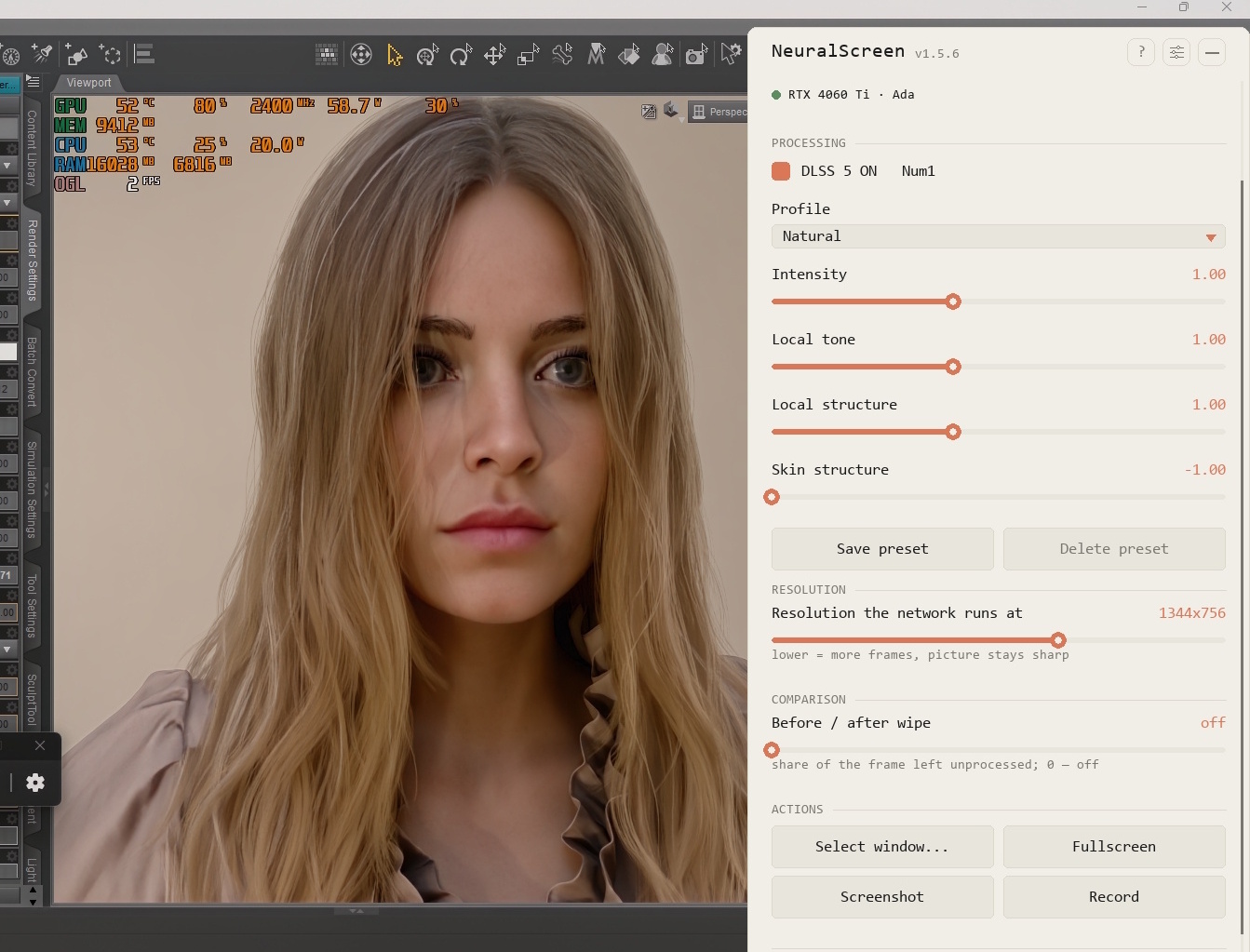
Task: Activate the Universal tool icon
Action: 361,55
